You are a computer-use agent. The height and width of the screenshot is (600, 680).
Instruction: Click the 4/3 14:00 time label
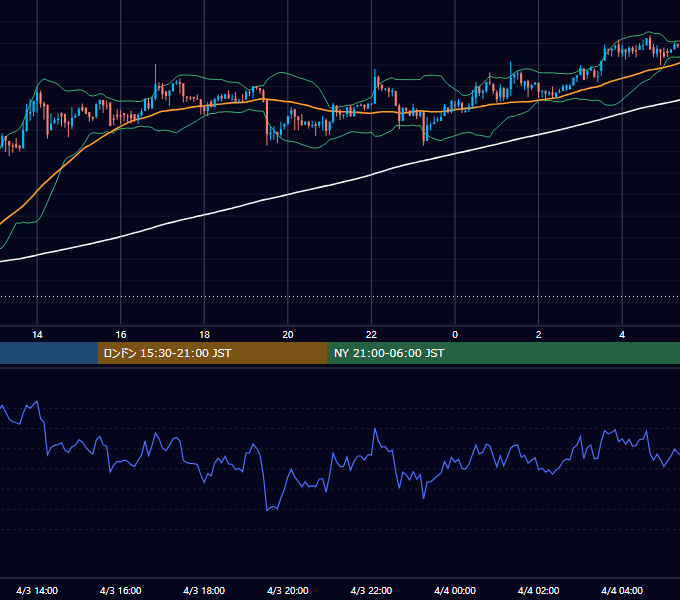37,590
